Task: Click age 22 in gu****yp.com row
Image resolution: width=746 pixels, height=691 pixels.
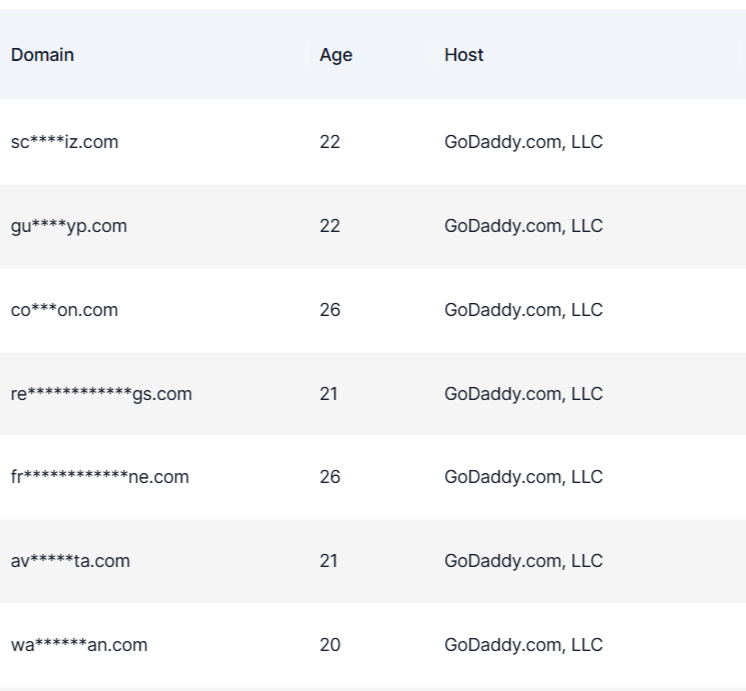Action: [x=330, y=226]
